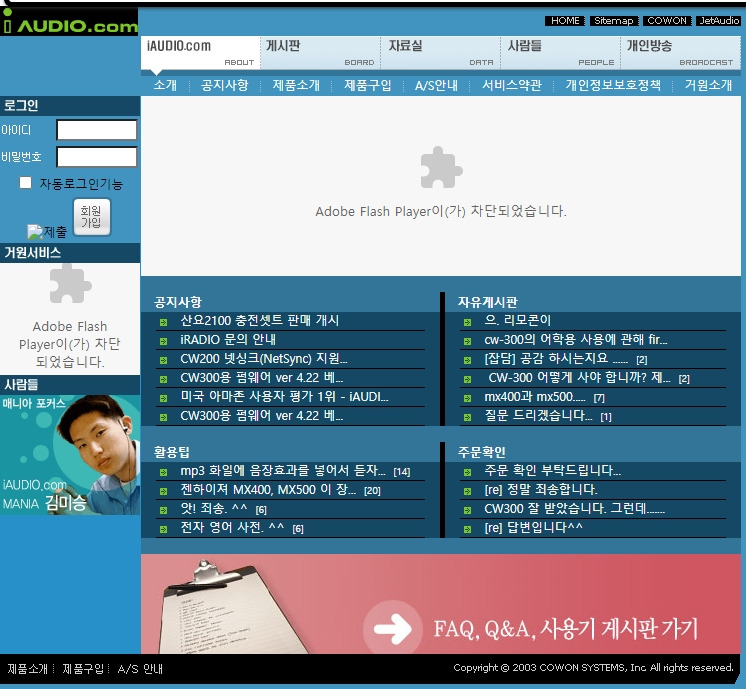Open the 주문확인 section heading
Image resolution: width=746 pixels, height=689 pixels.
tap(481, 452)
